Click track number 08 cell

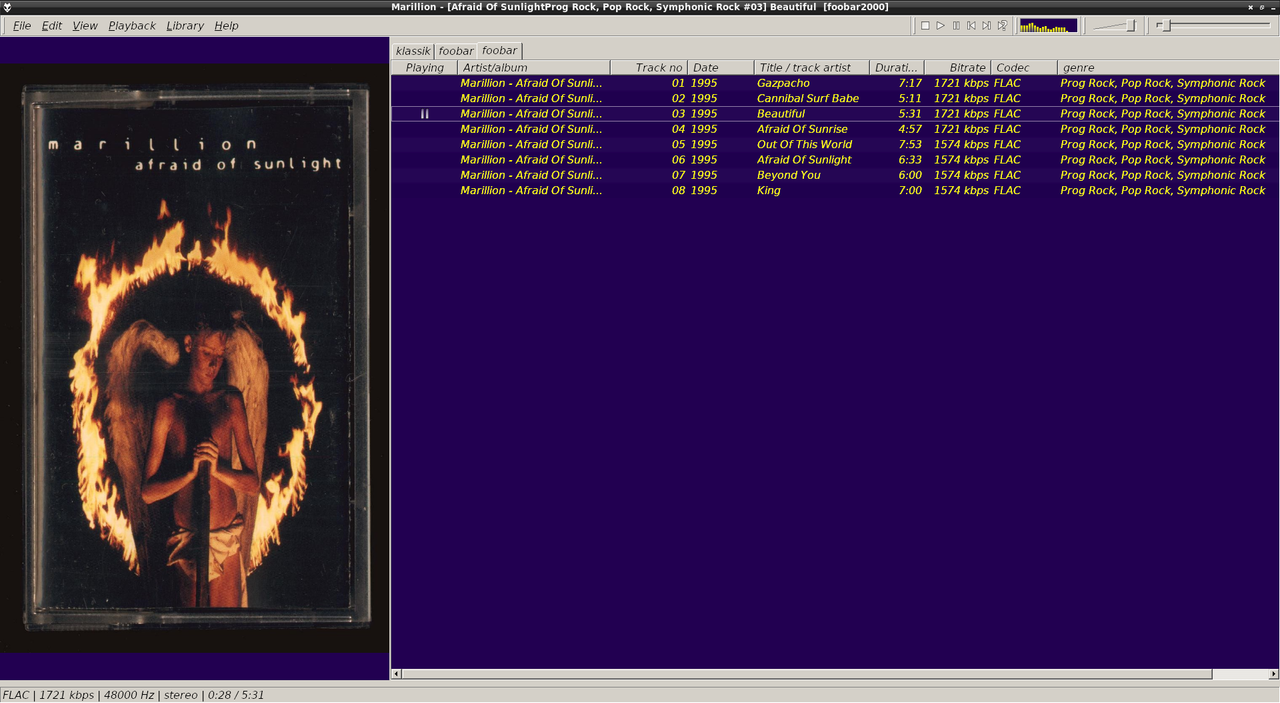click(678, 190)
